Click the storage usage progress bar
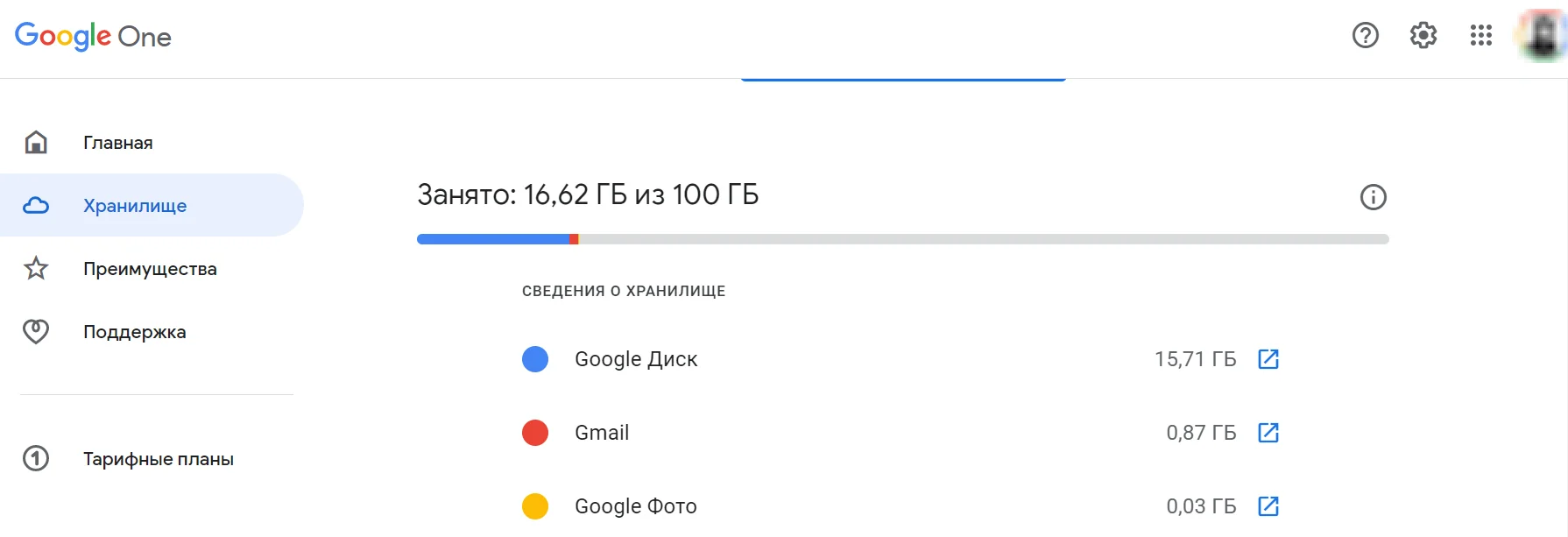Image resolution: width=1568 pixels, height=537 pixels. pos(902,239)
